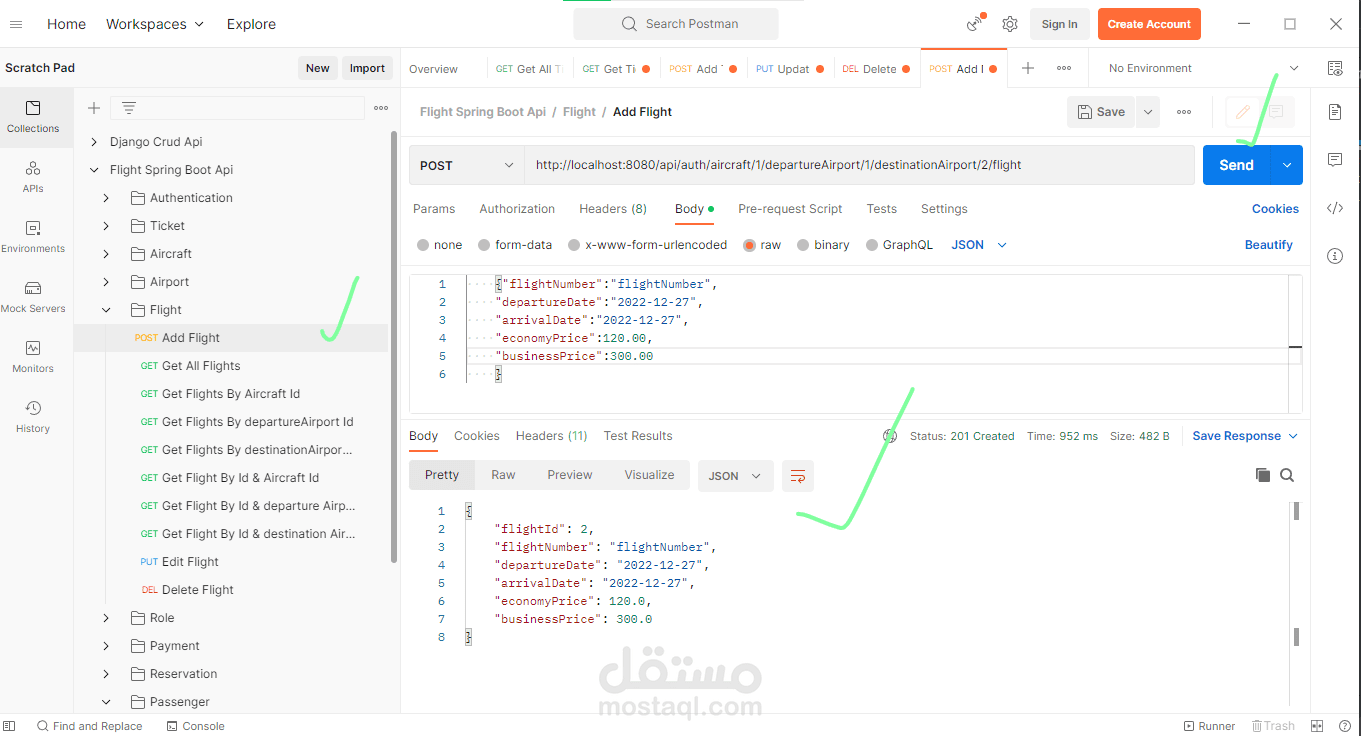Click the request URL input field
1361x736 pixels.
pos(859,165)
